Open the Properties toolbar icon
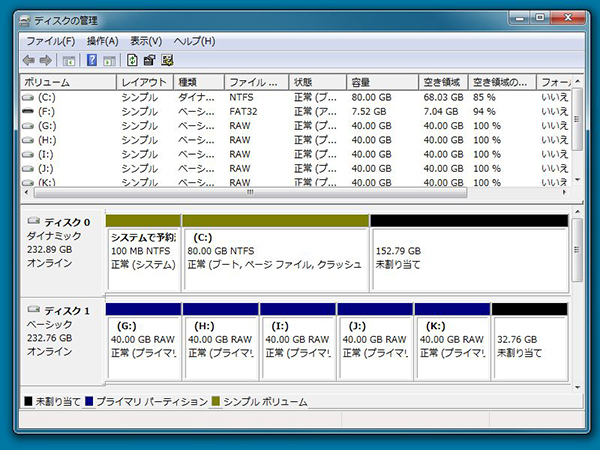The width and height of the screenshot is (600, 450). [x=150, y=60]
